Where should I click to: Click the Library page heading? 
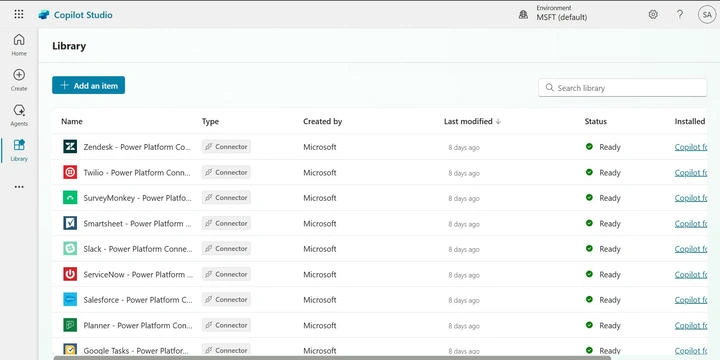(x=69, y=46)
